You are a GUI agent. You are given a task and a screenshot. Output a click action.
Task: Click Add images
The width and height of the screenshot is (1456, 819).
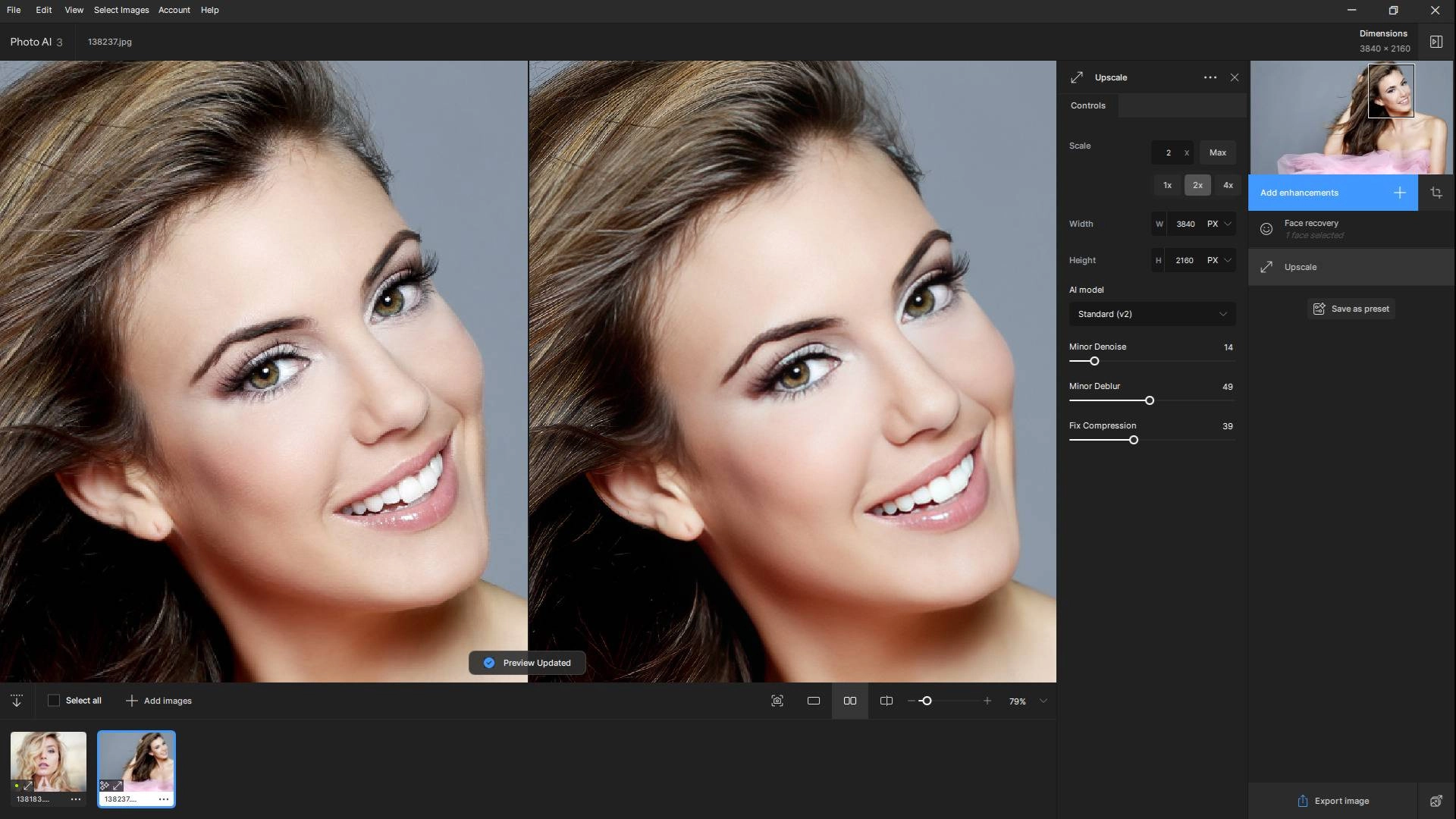point(158,701)
